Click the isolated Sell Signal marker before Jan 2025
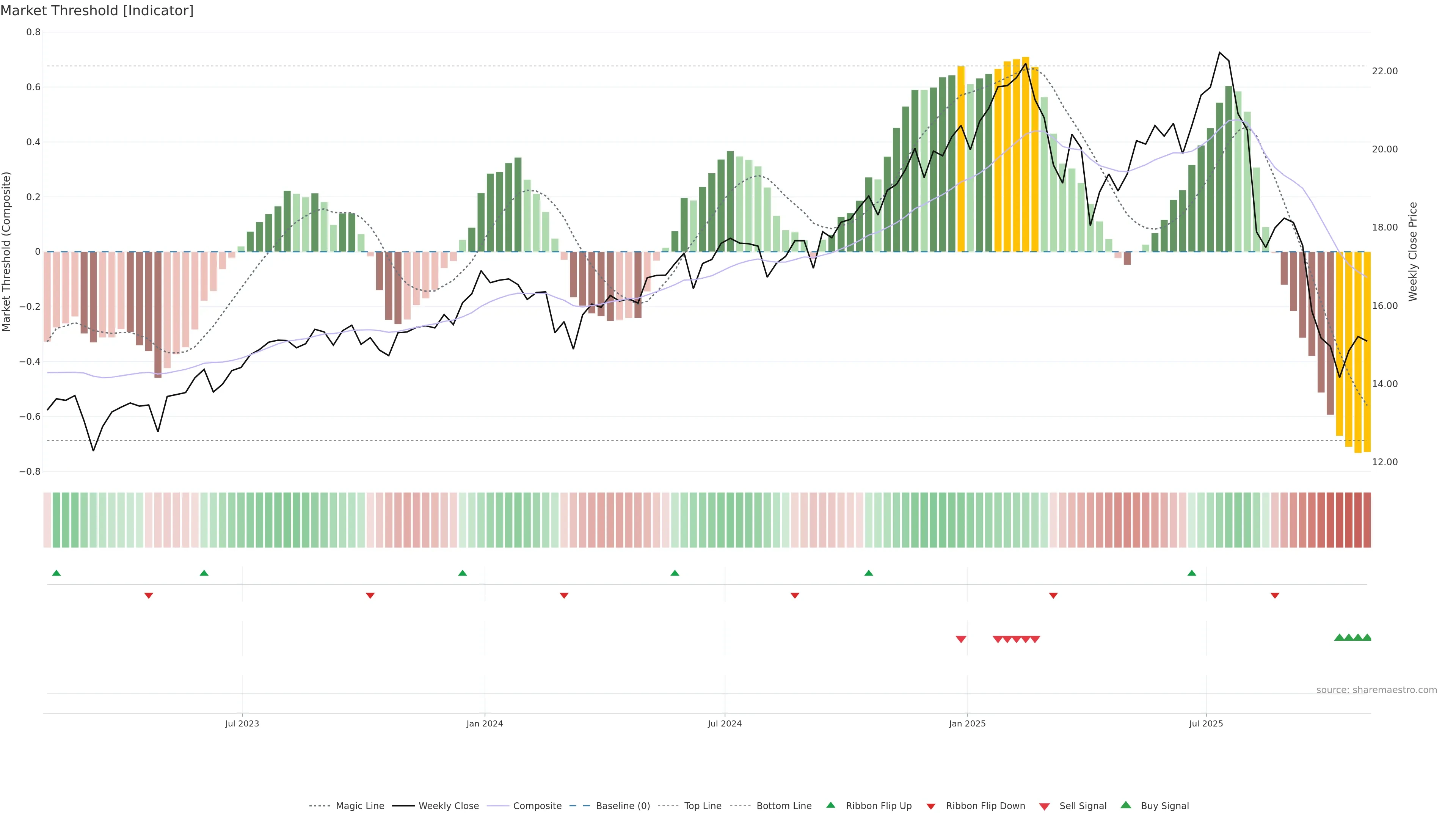This screenshot has height=819, width=1456. coord(961,639)
